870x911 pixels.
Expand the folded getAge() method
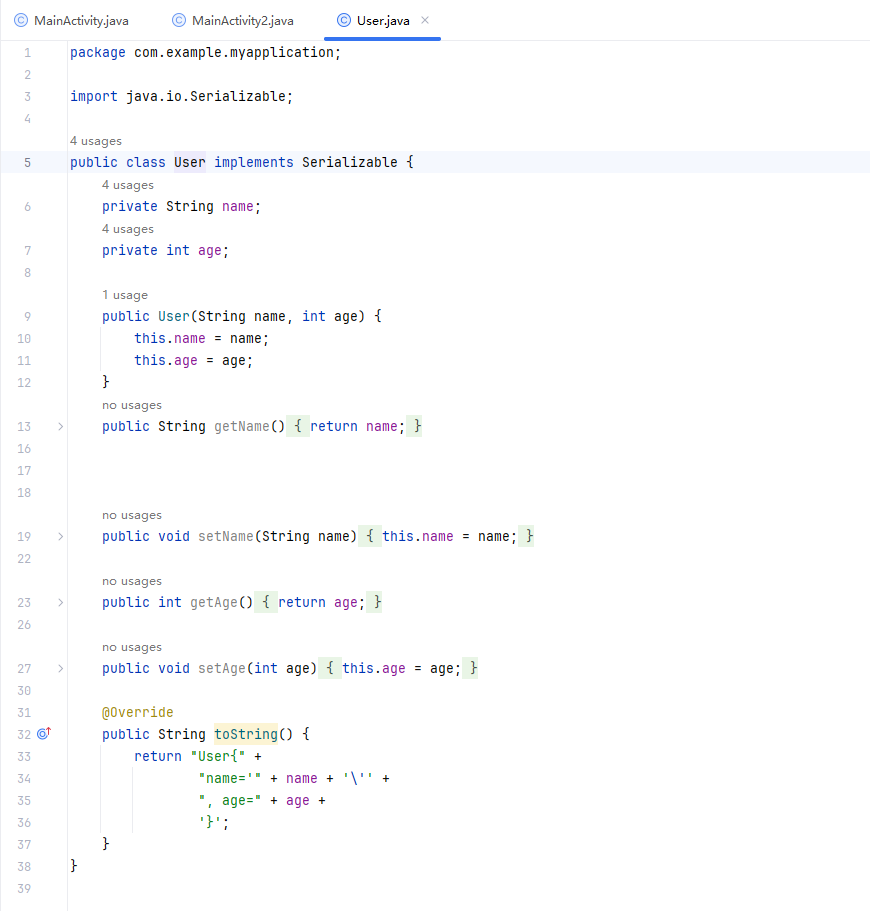point(60,602)
